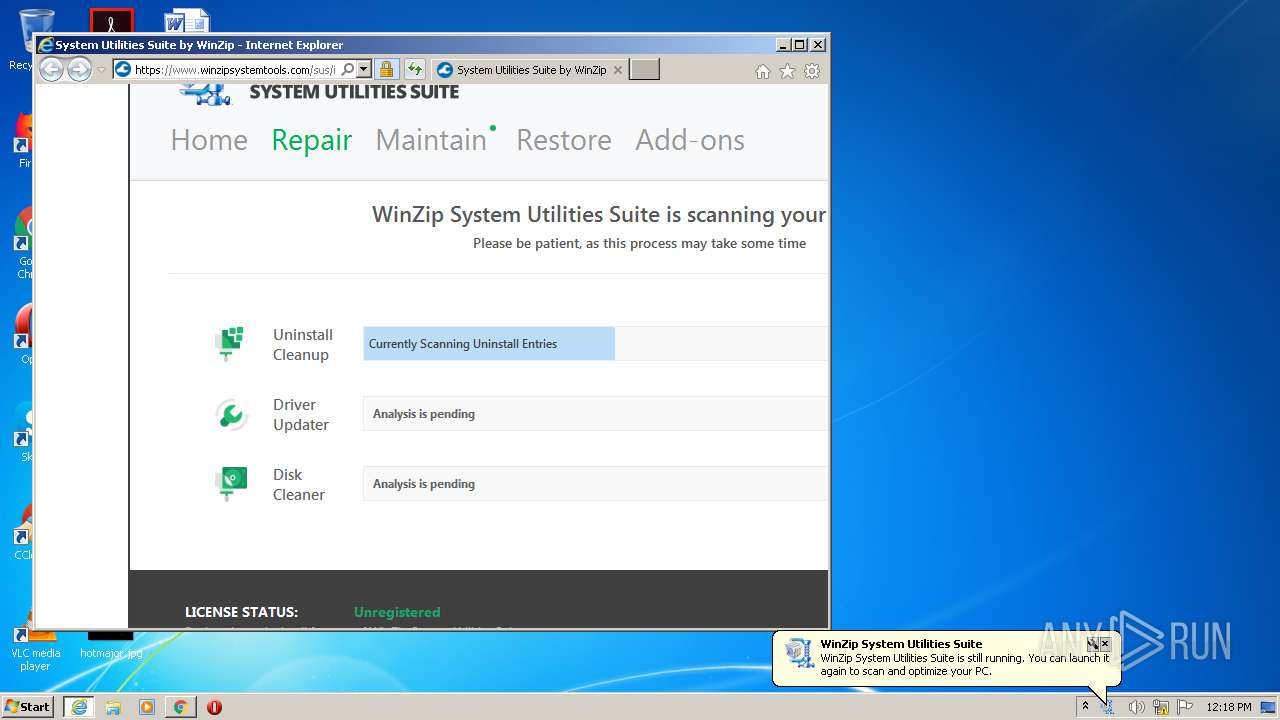This screenshot has height=720, width=1280.
Task: Click Internet Explorer taskbar icon
Action: [79, 707]
